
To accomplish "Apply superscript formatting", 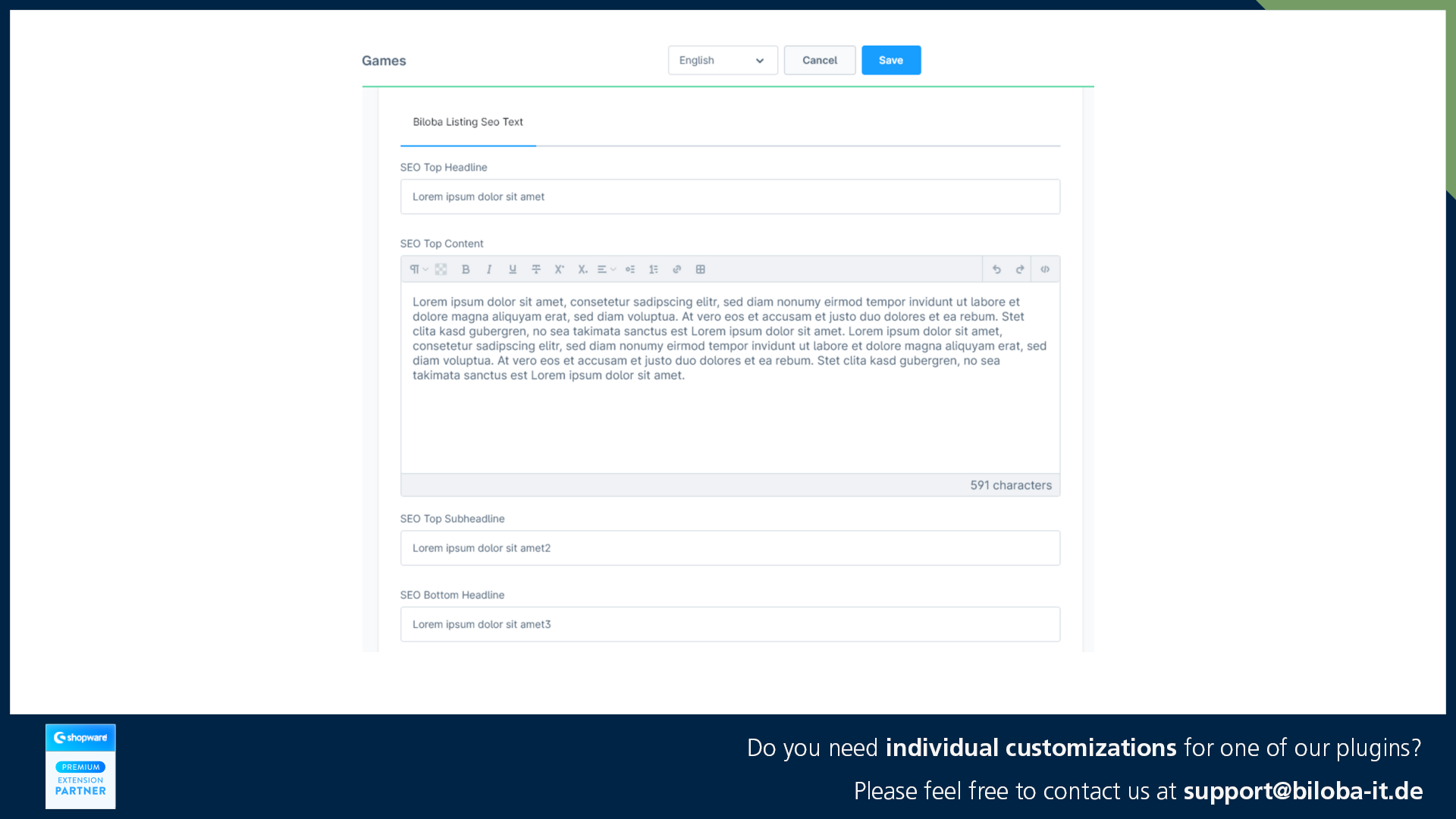I will click(560, 269).
